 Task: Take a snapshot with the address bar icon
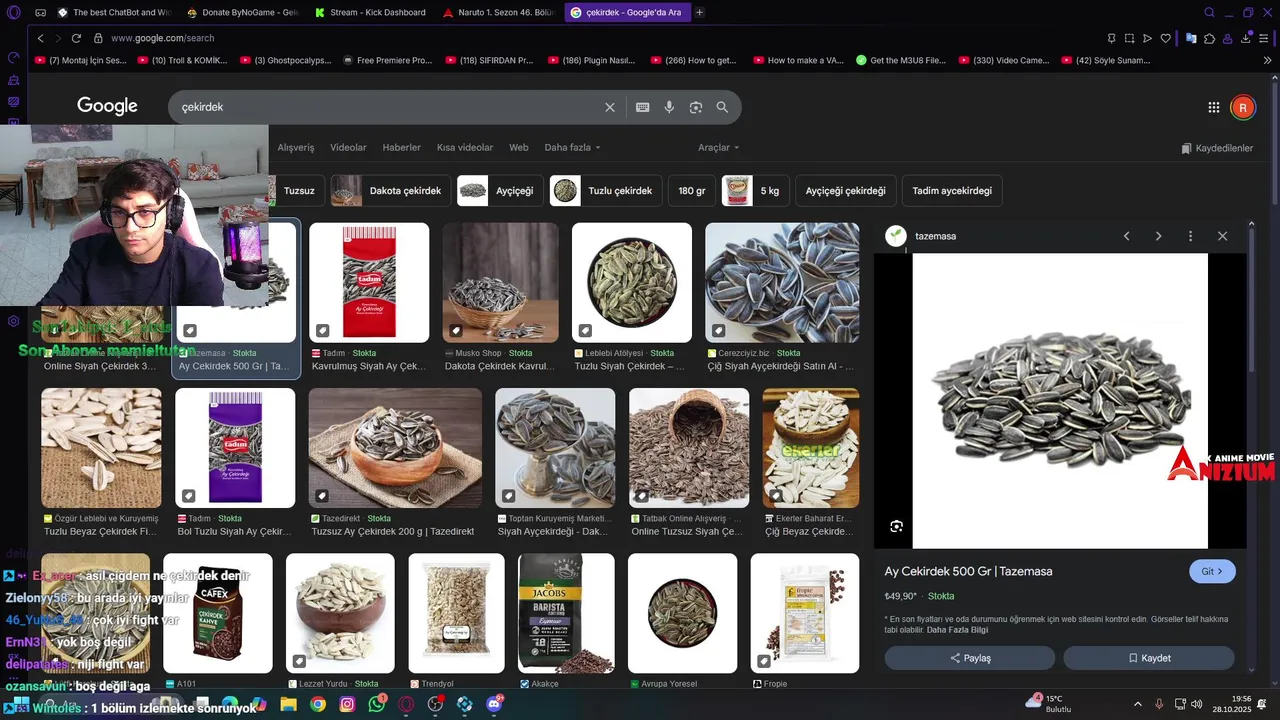click(x=1129, y=38)
